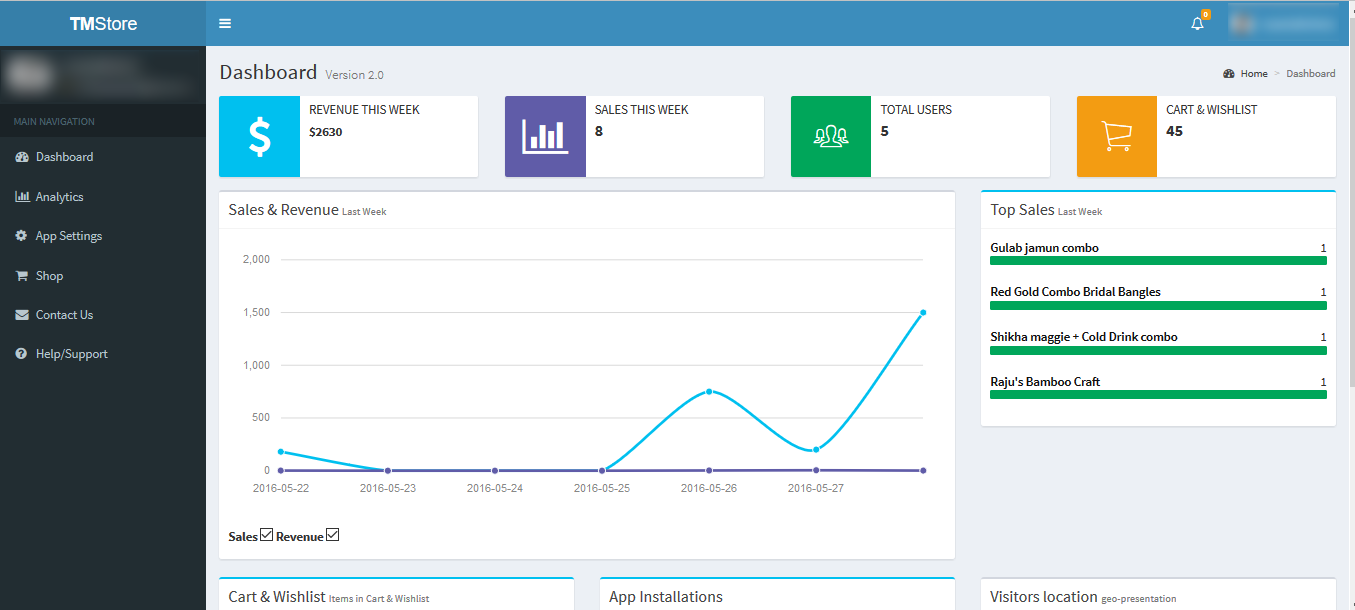Click the Sales This Week label
Screen dimensions: 1355x610
tap(642, 110)
